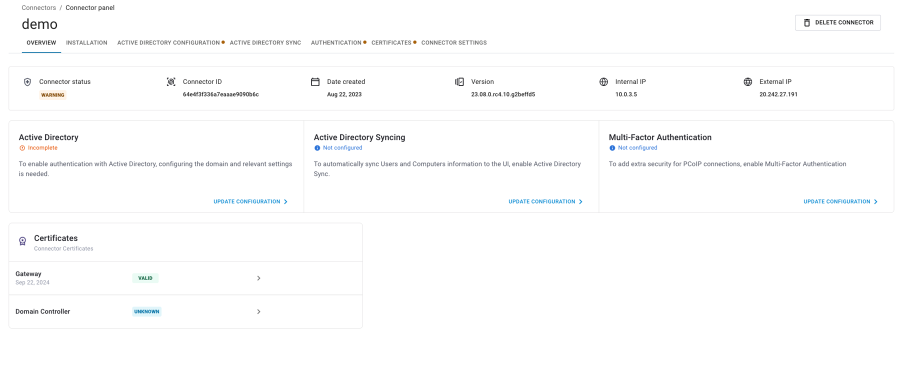This screenshot has width=900, height=372.
Task: Click the Certificates ribbon badge icon
Action: [22, 241]
